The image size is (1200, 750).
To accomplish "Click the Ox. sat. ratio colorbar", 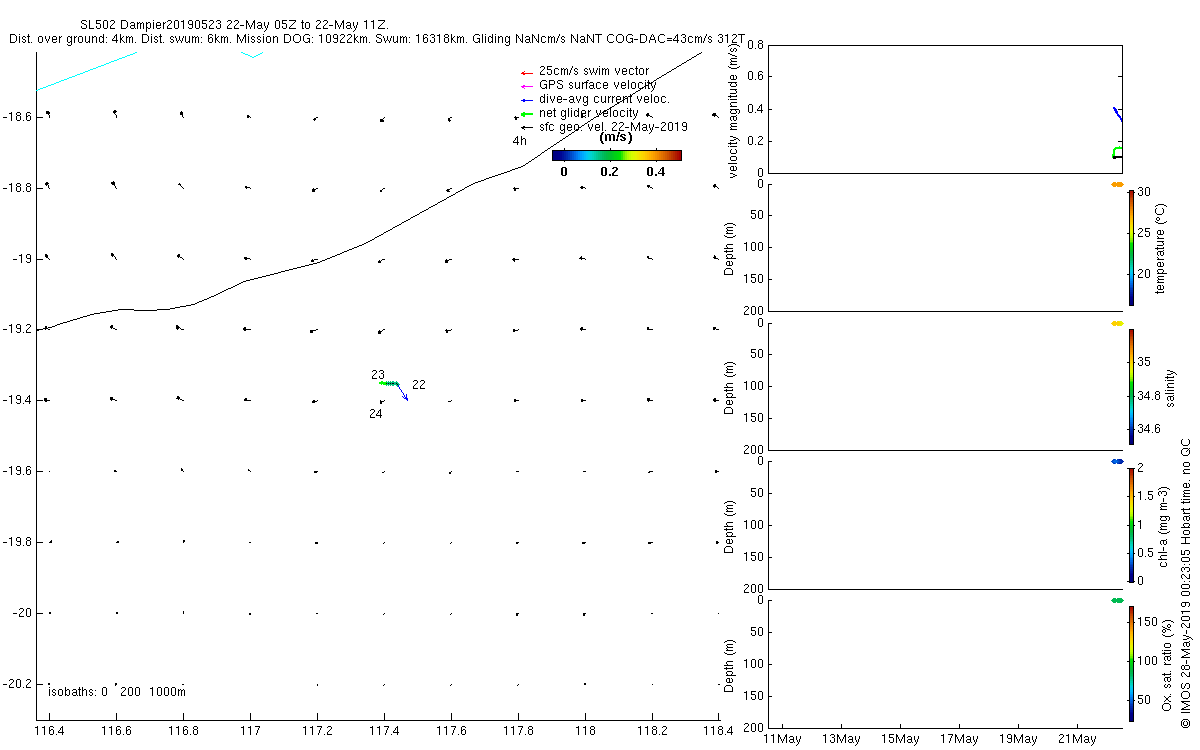I will (x=1131, y=663).
